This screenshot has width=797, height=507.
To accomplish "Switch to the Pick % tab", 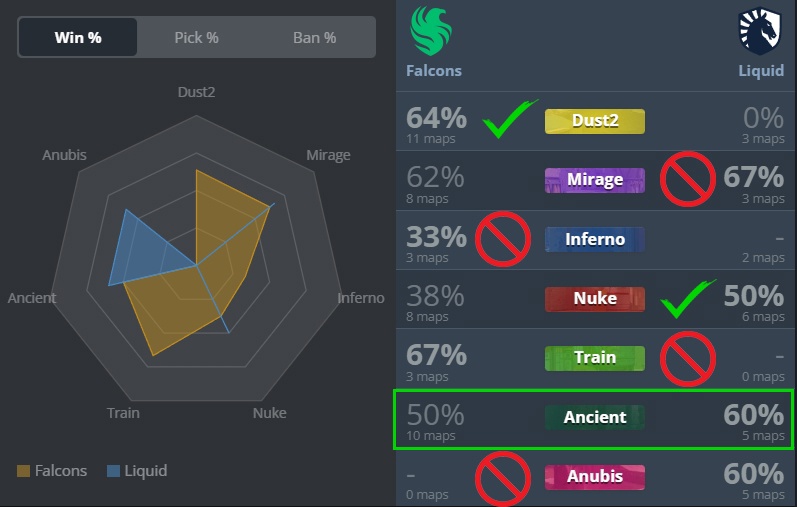I will 196,37.
